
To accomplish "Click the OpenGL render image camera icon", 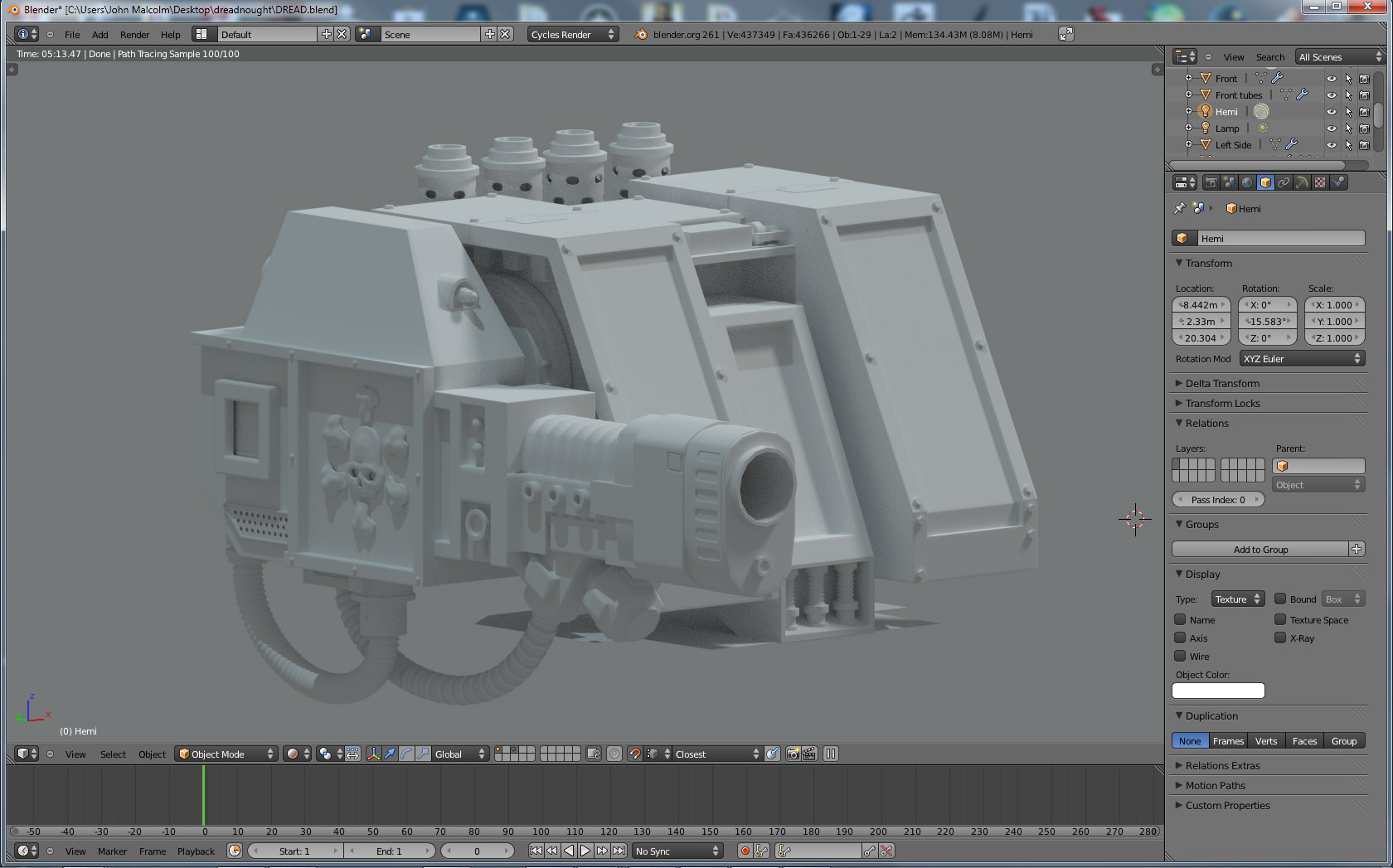I will pyautogui.click(x=793, y=754).
